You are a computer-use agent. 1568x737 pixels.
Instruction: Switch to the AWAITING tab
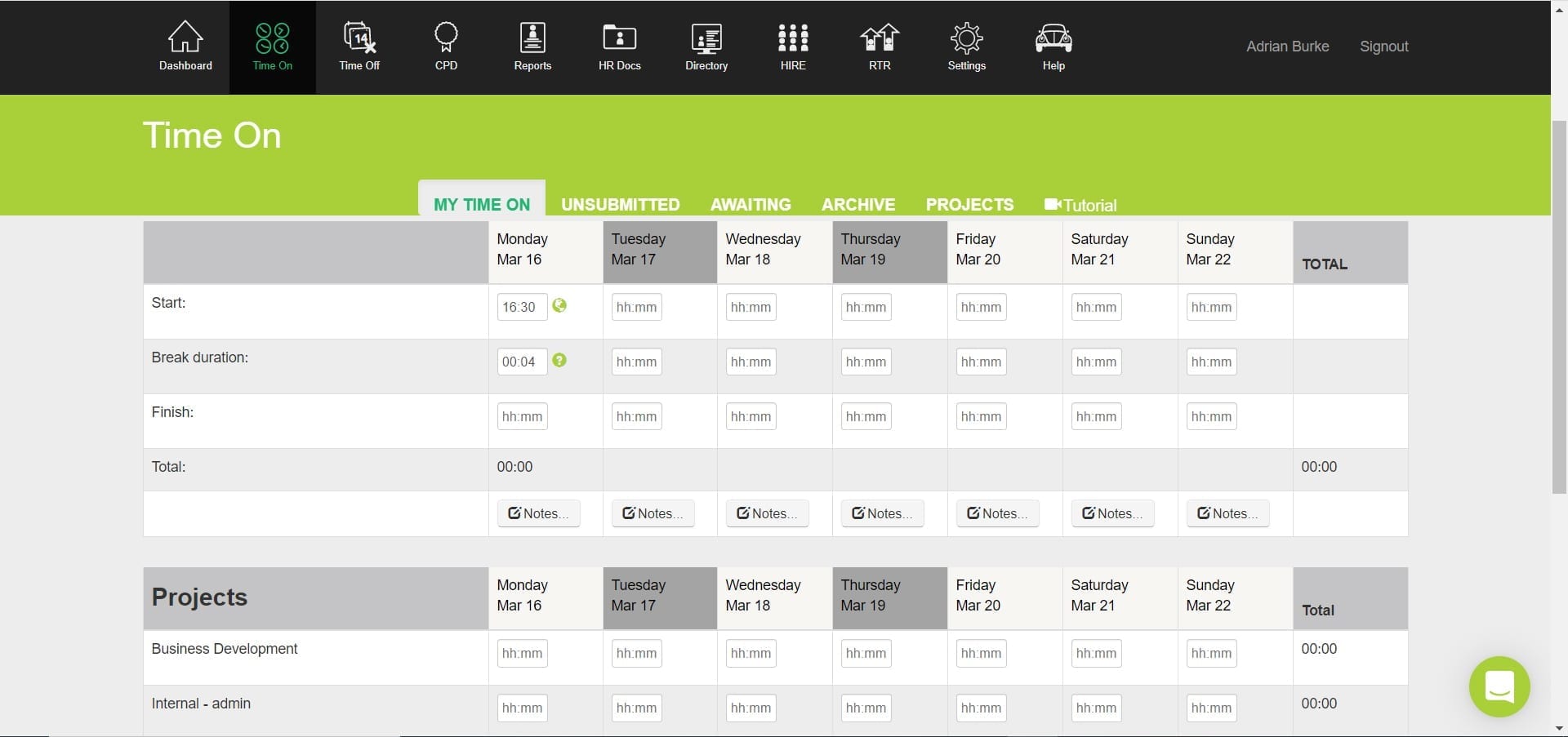pyautogui.click(x=751, y=204)
